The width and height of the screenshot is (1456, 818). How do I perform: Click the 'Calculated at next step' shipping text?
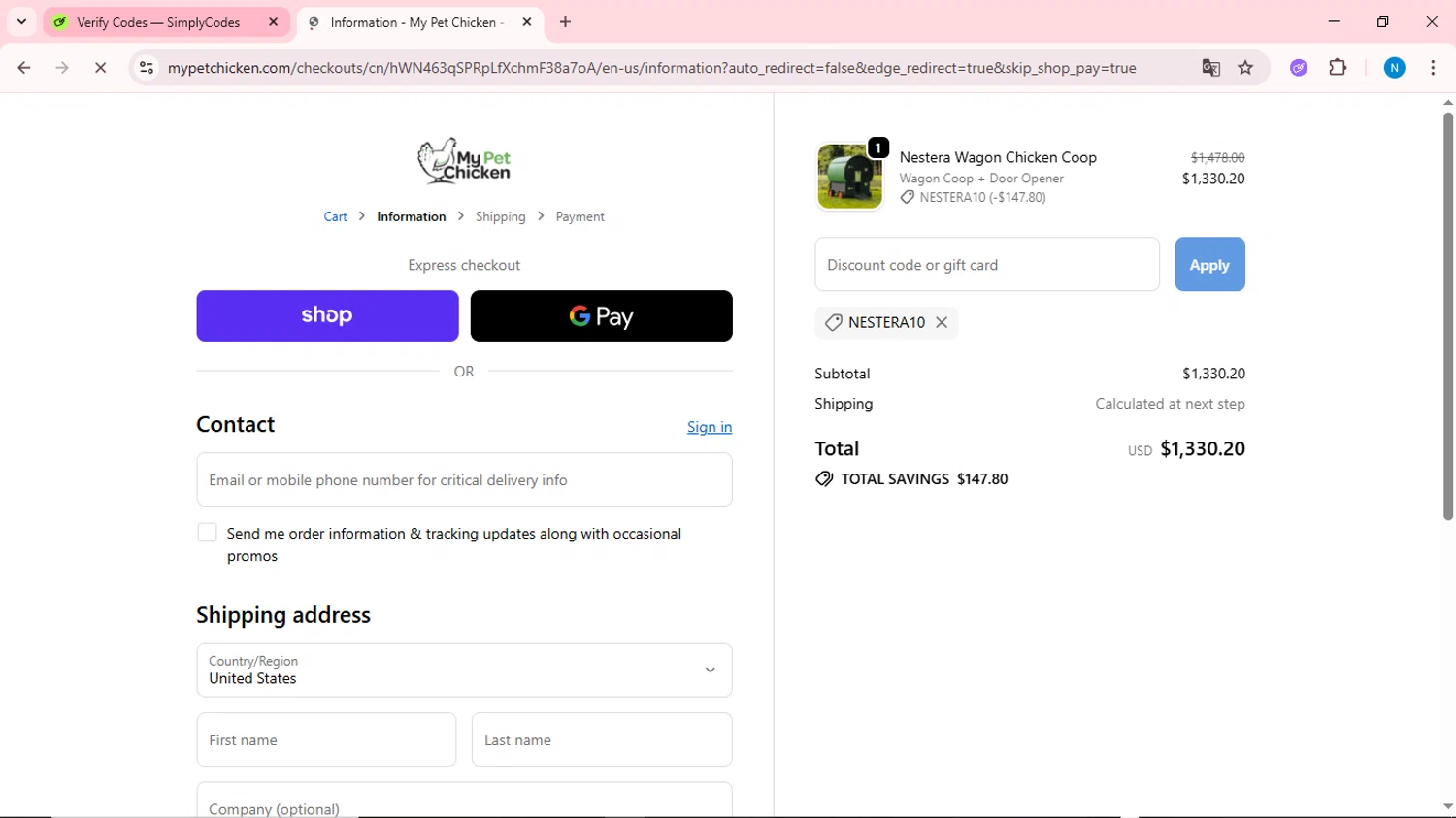coord(1170,404)
